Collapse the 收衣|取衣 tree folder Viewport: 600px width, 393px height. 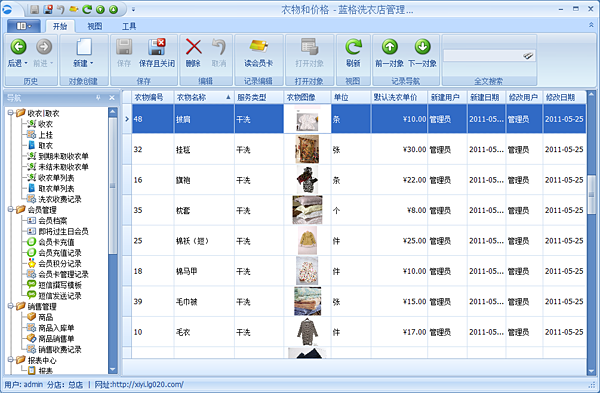pos(11,113)
